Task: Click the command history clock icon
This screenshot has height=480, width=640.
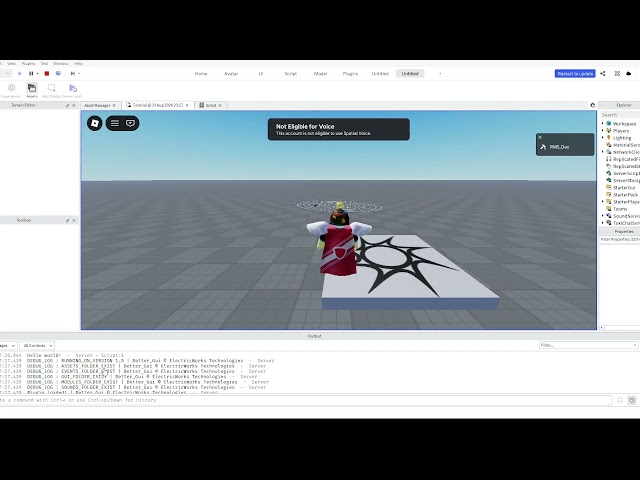Action: click(x=632, y=400)
